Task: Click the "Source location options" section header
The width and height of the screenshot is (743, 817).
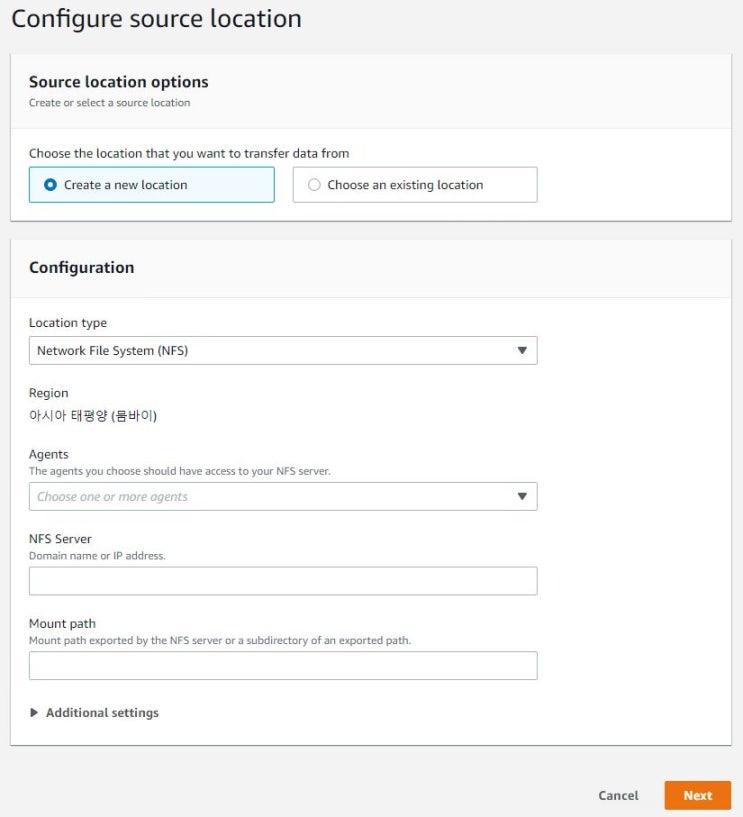Action: tap(119, 82)
